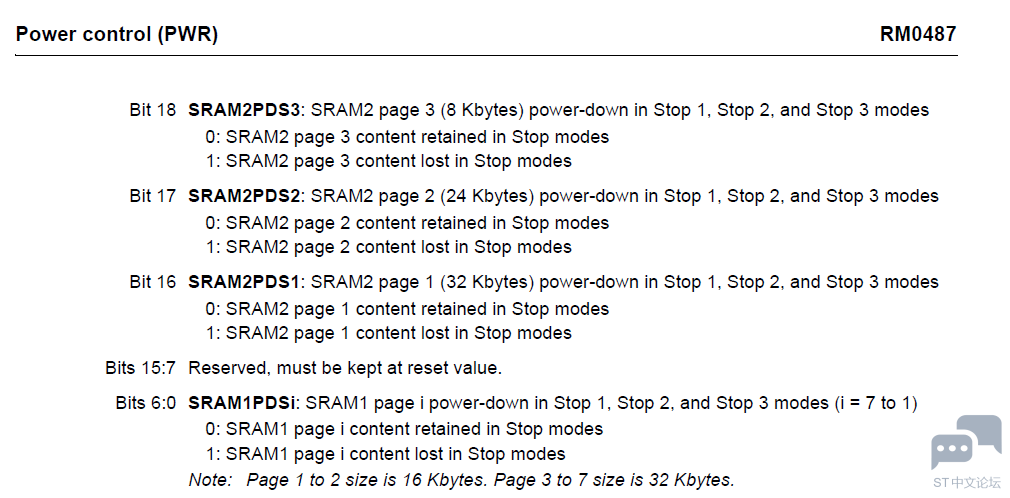Click the Bit 18 label
The image size is (1010, 498).
[152, 110]
